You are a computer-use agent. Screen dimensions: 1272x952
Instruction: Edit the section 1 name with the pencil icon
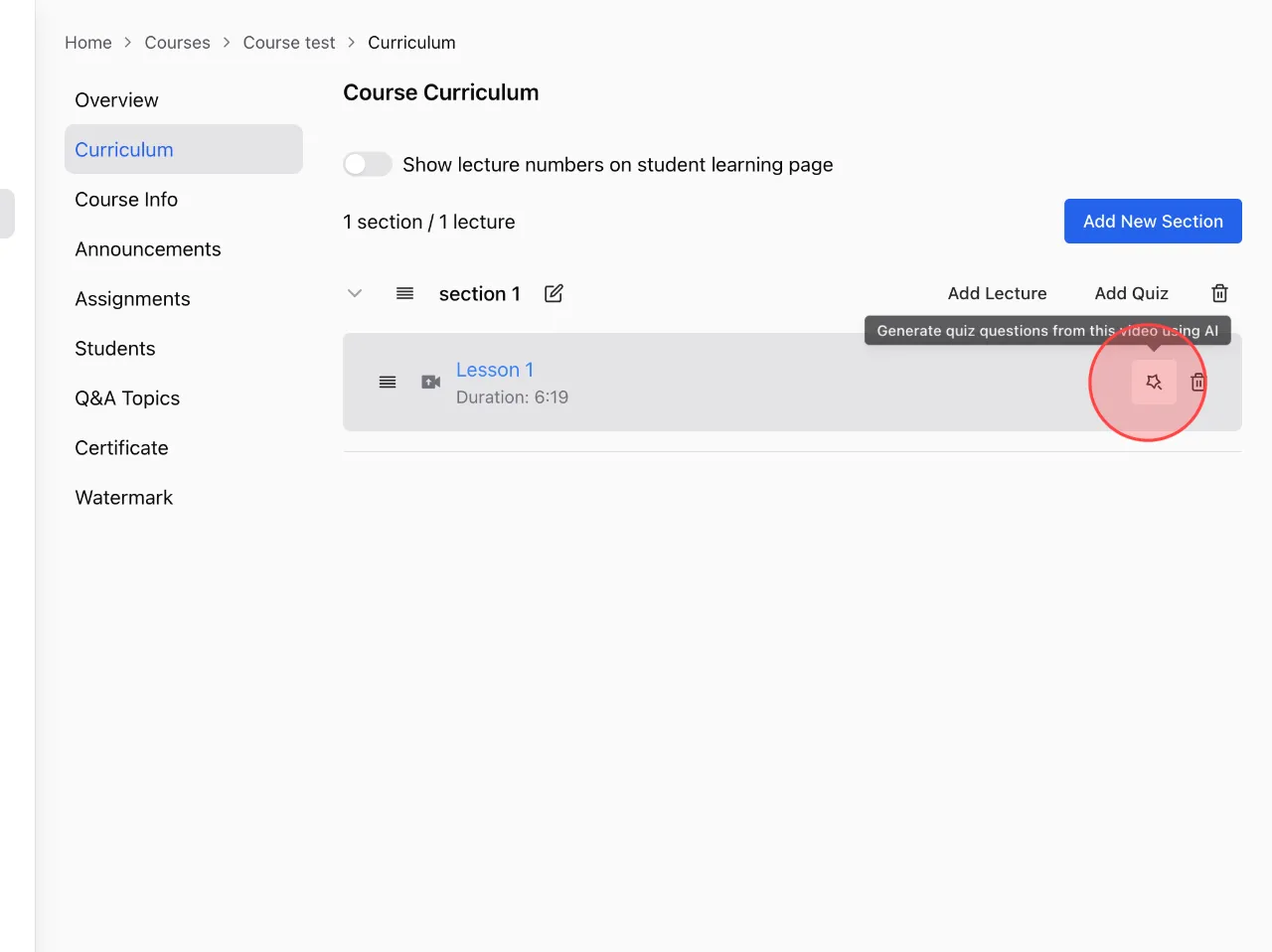click(554, 293)
